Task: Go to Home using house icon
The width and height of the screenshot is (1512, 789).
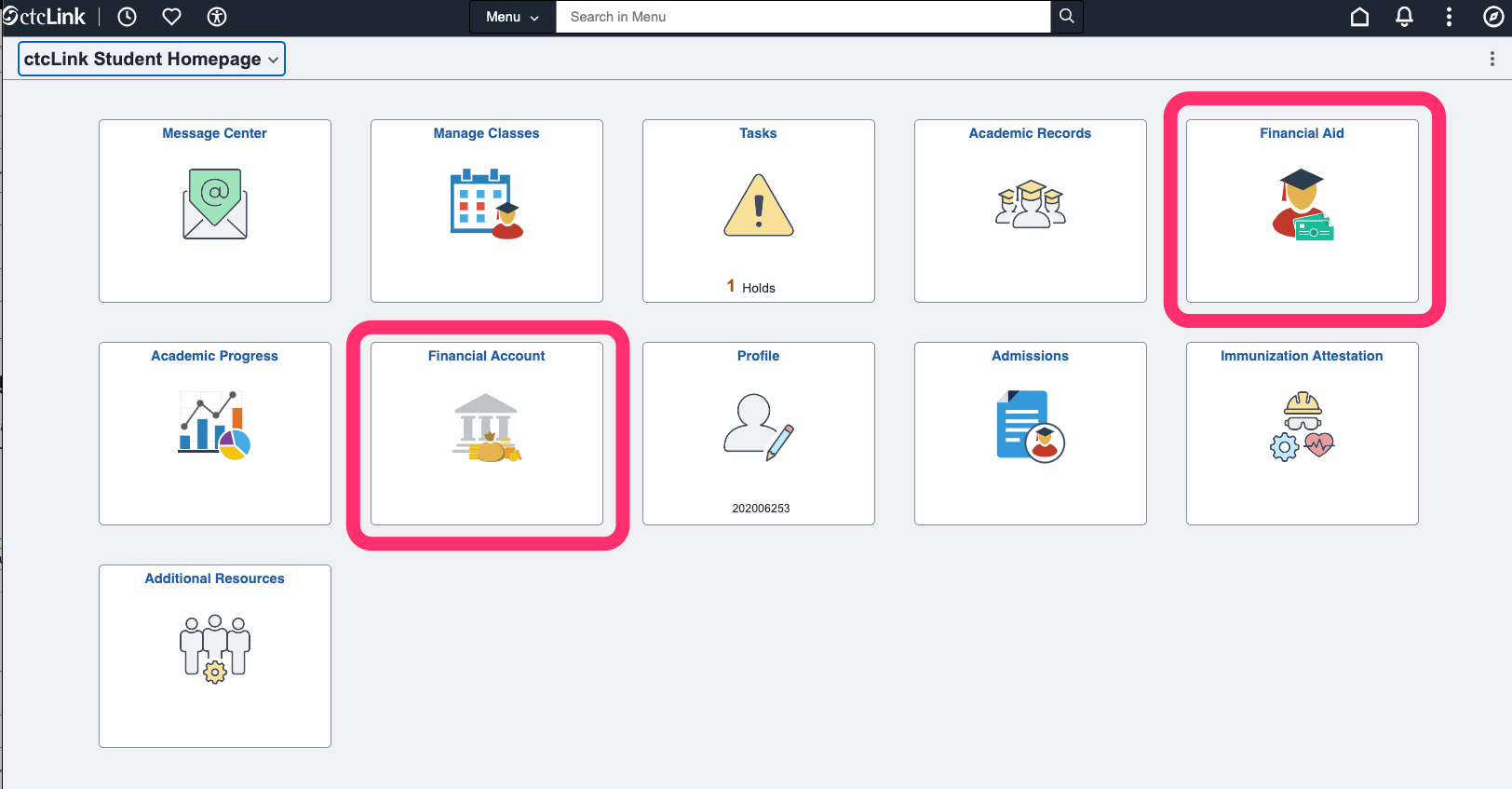Action: (x=1359, y=17)
